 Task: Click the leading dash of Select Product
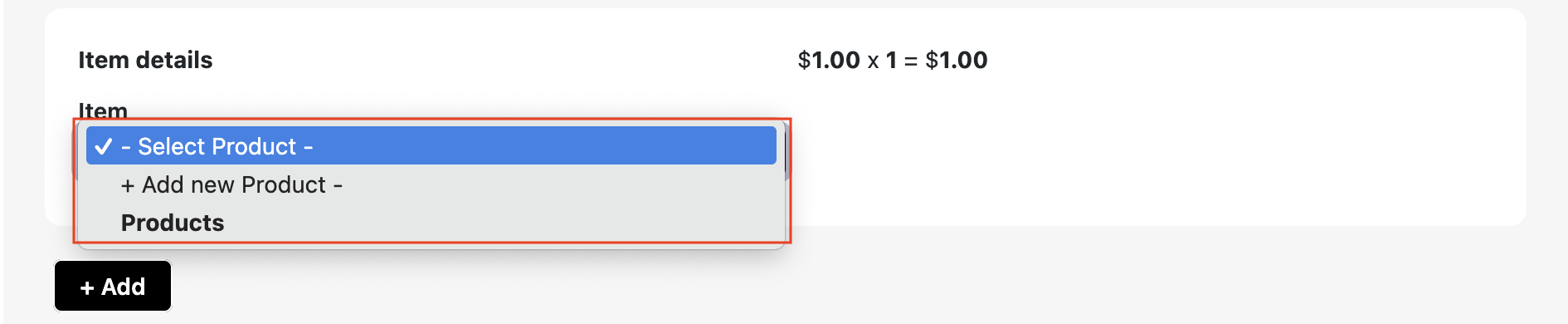pyautogui.click(x=126, y=148)
